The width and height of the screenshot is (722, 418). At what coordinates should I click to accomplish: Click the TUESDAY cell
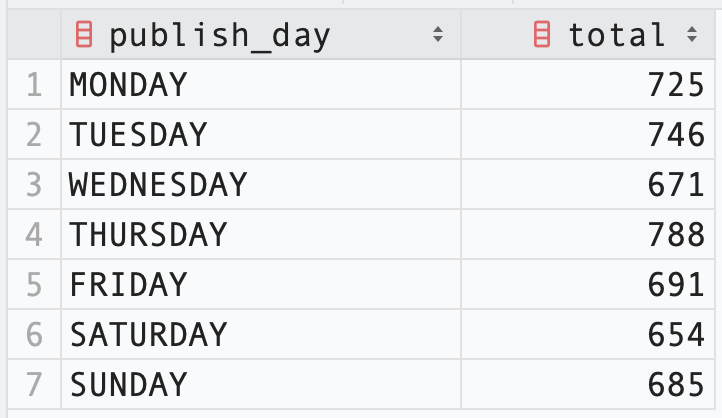click(261, 135)
